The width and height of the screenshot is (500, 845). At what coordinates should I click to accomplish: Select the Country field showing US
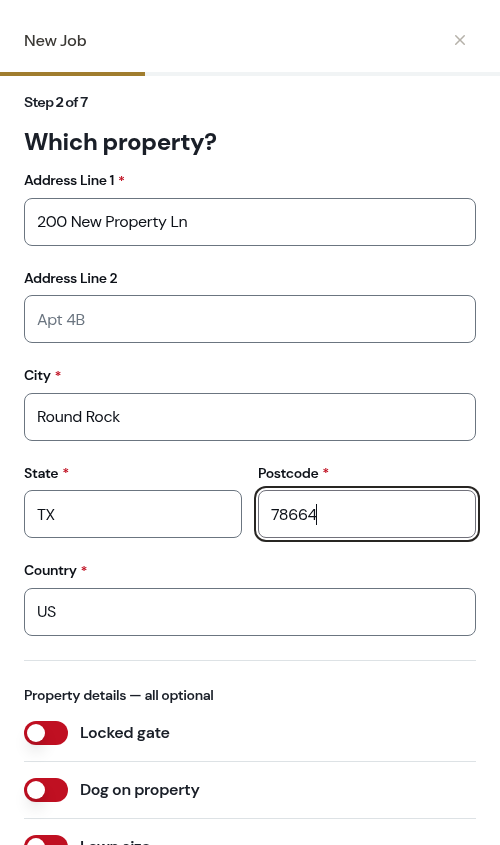click(250, 612)
